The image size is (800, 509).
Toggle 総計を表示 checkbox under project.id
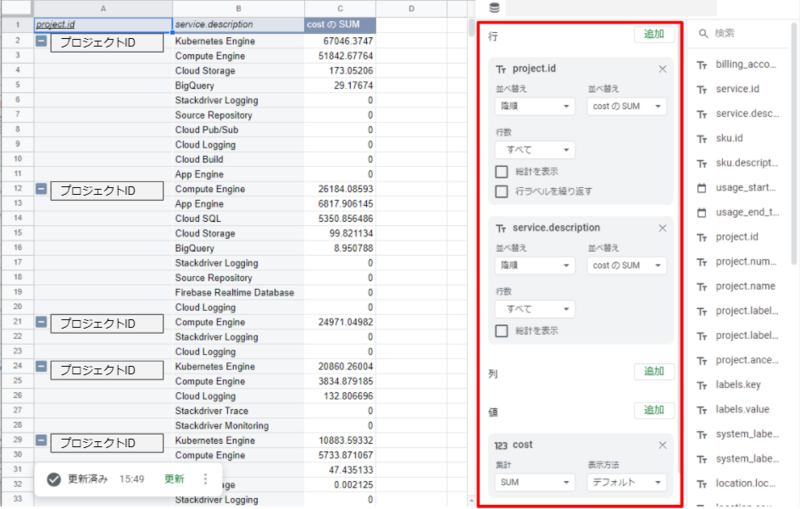tap(502, 171)
